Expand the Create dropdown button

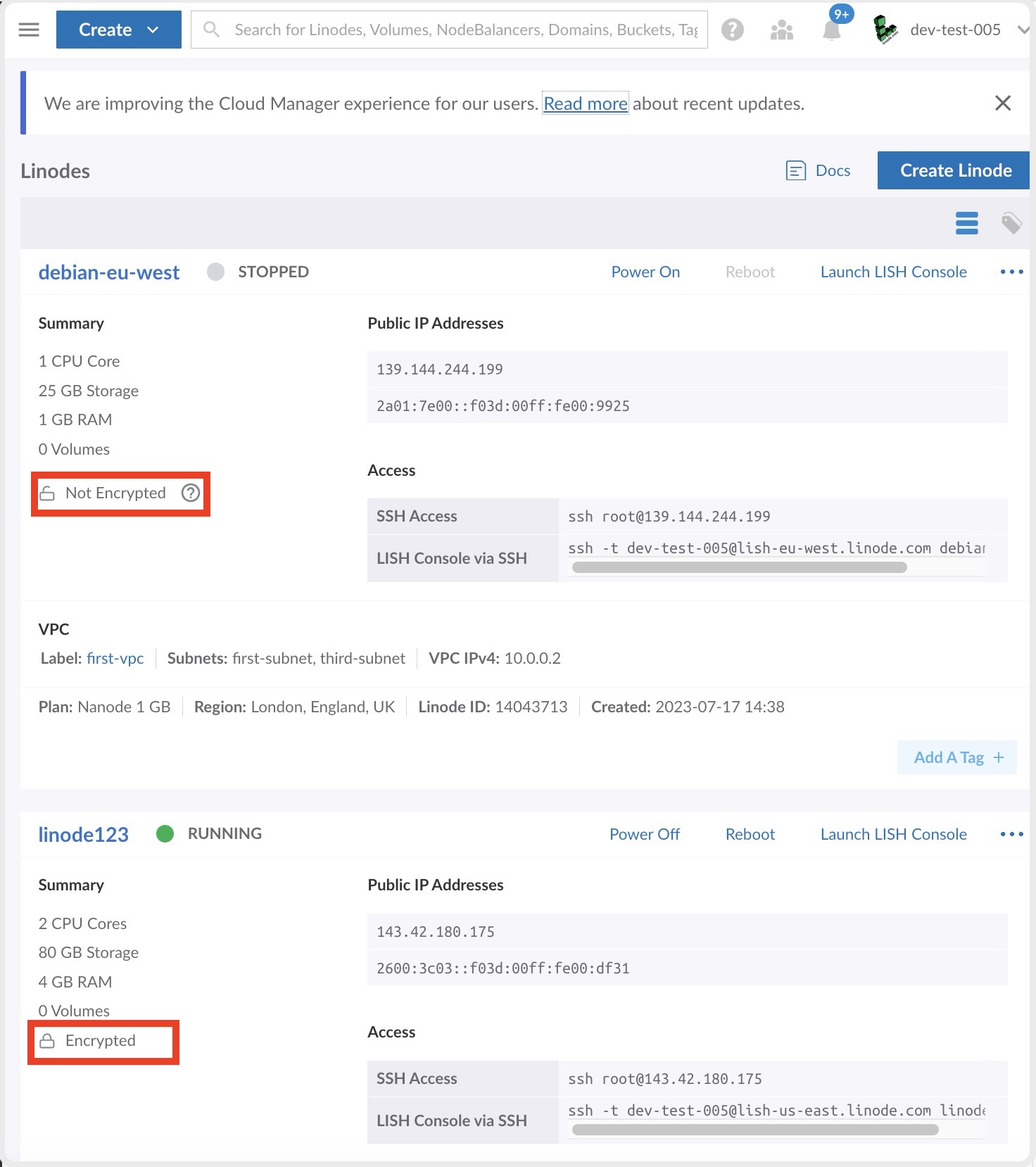(x=119, y=30)
